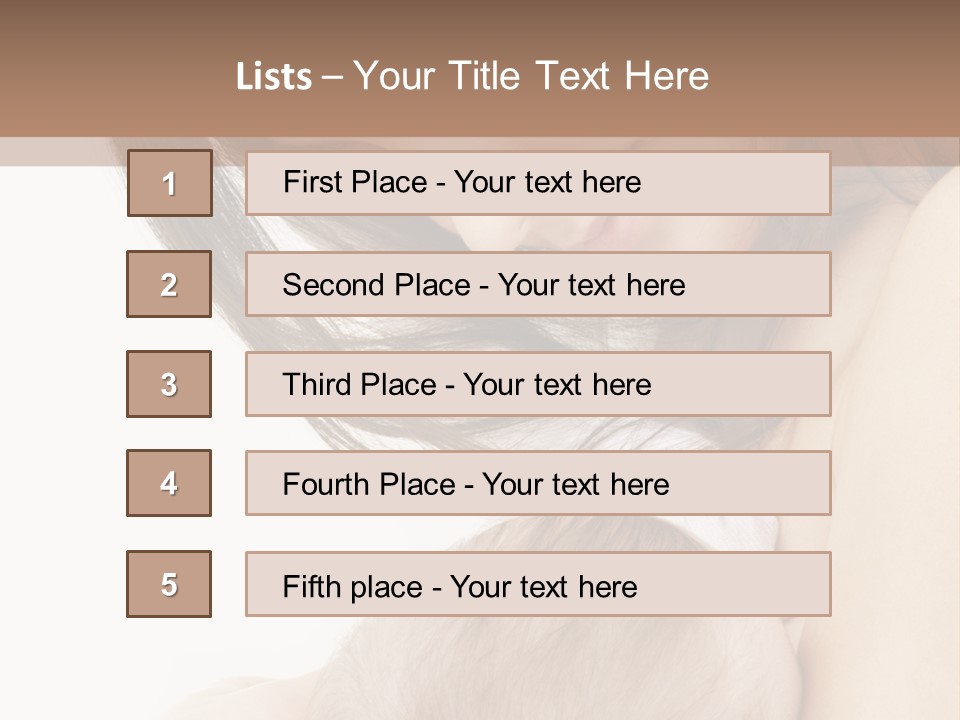Image resolution: width=960 pixels, height=720 pixels.
Task: Click the number 5 box
Action: tap(169, 584)
